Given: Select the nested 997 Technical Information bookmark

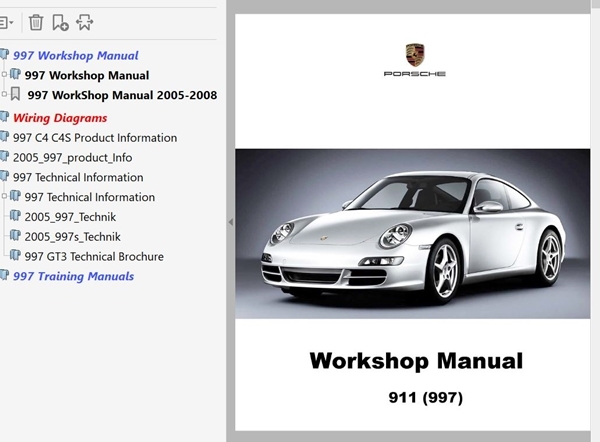Looking at the screenshot, I should coord(90,197).
